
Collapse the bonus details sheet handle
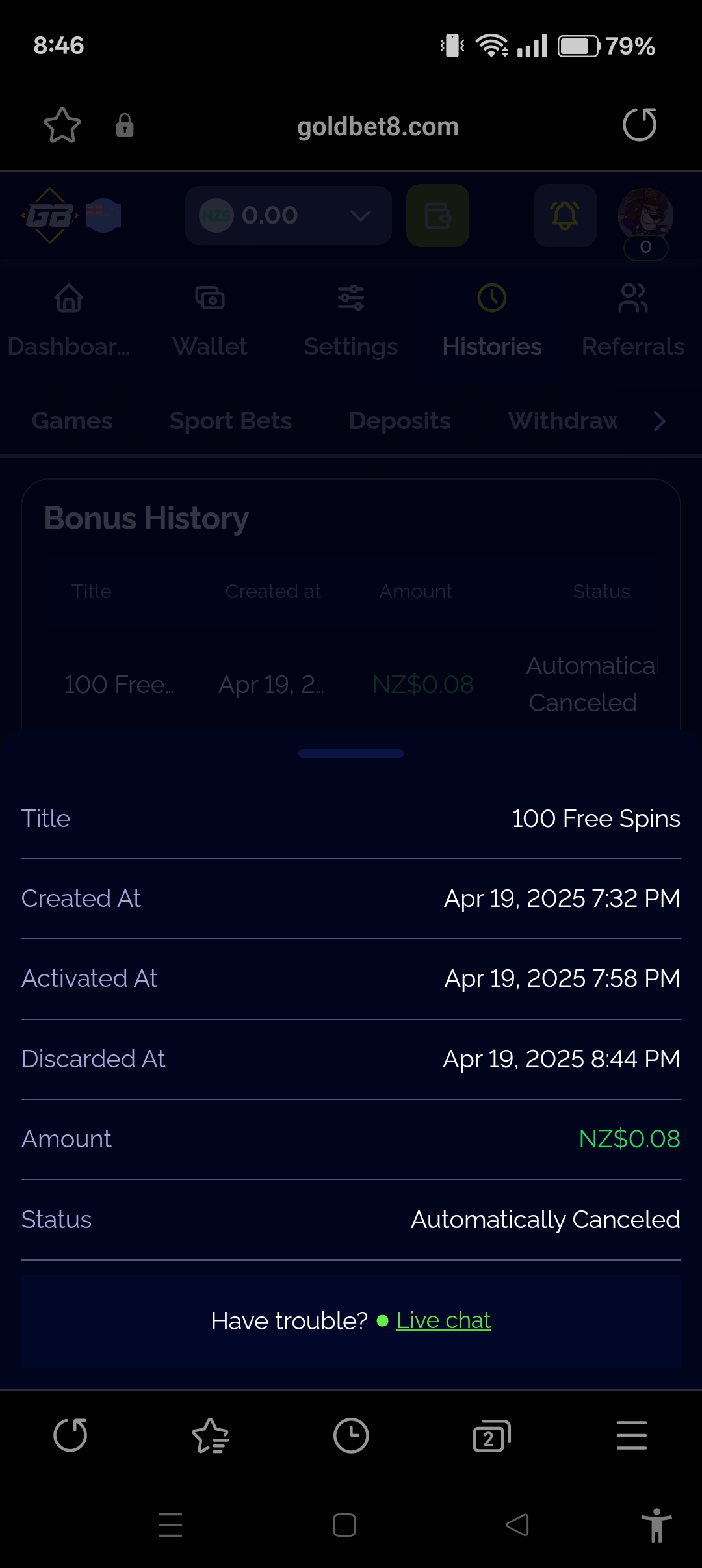tap(351, 753)
